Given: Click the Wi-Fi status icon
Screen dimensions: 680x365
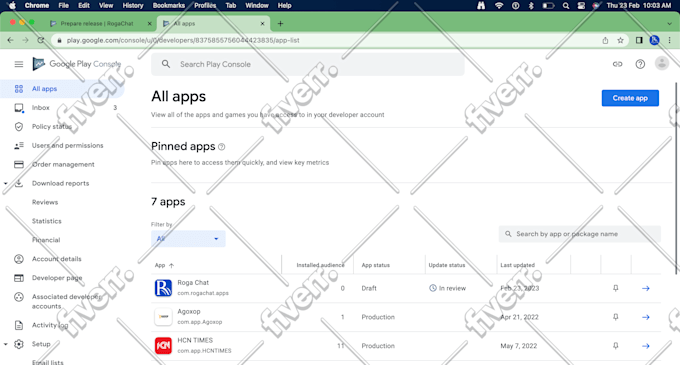Looking at the screenshot, I should pyautogui.click(x=499, y=6).
